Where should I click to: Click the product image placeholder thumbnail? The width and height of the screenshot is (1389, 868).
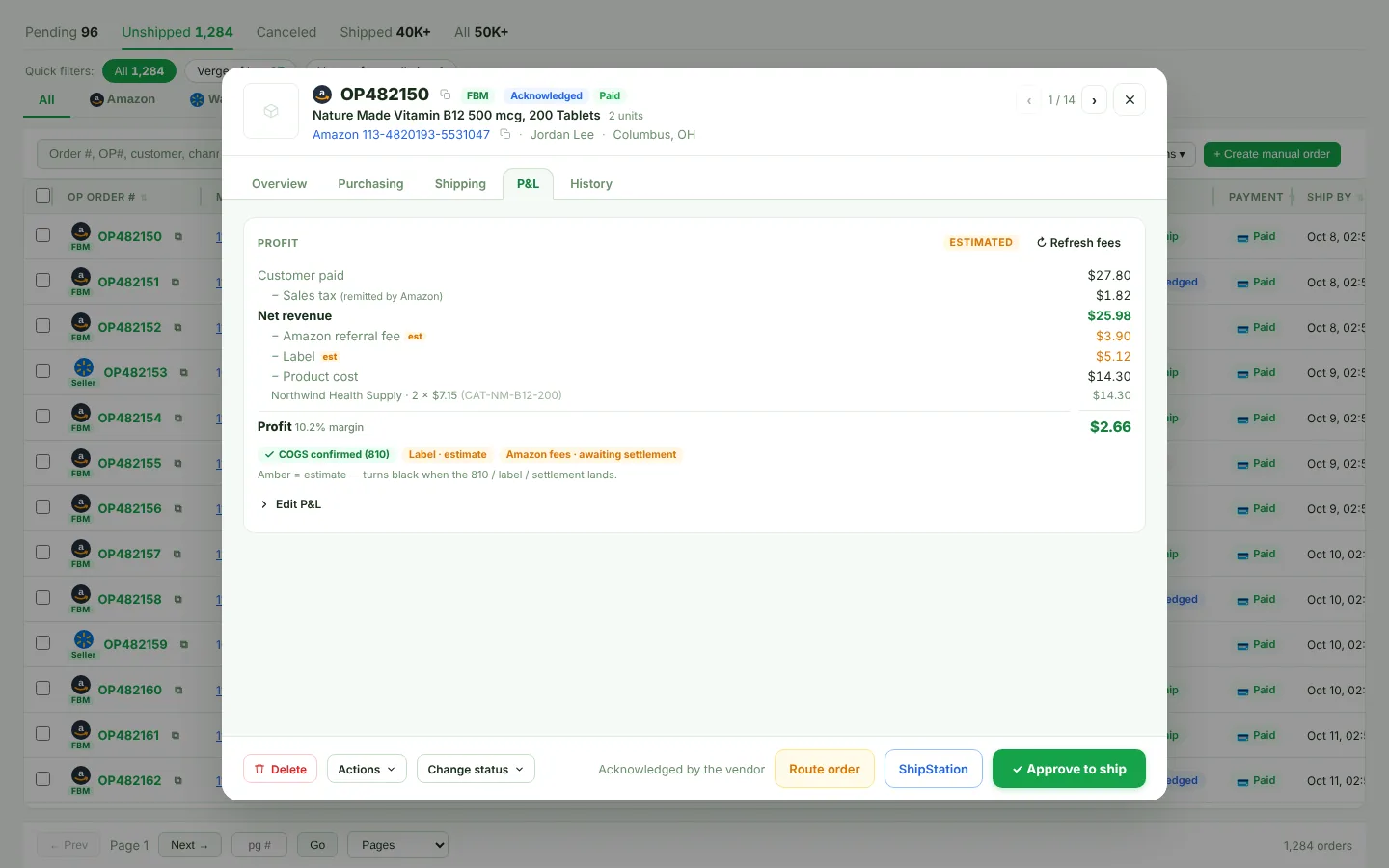[x=271, y=111]
